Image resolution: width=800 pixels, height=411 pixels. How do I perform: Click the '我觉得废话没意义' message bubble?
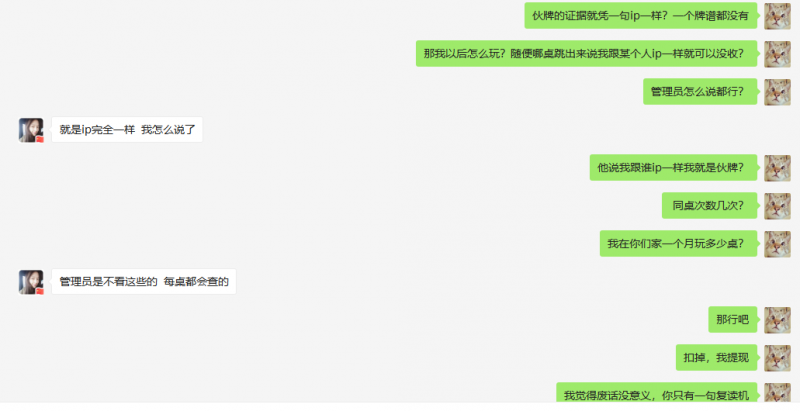657,393
